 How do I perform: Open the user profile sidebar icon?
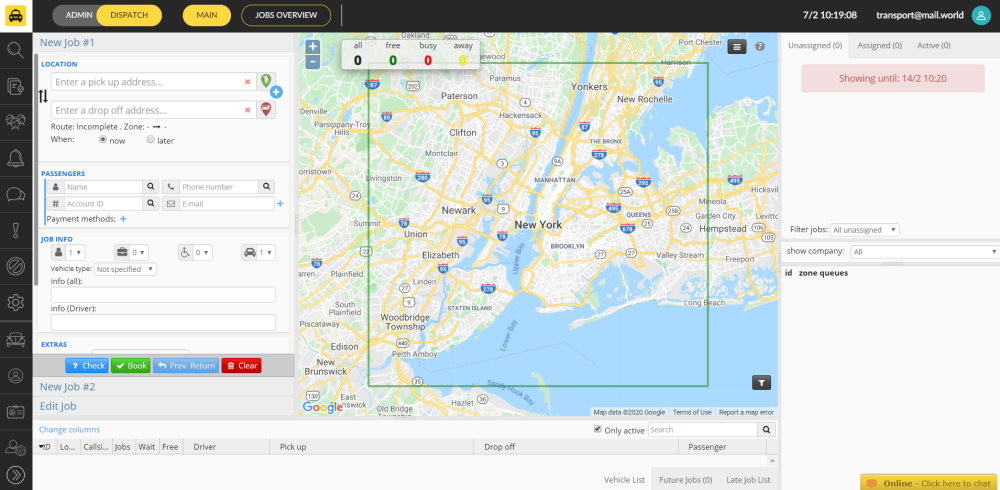click(15, 376)
